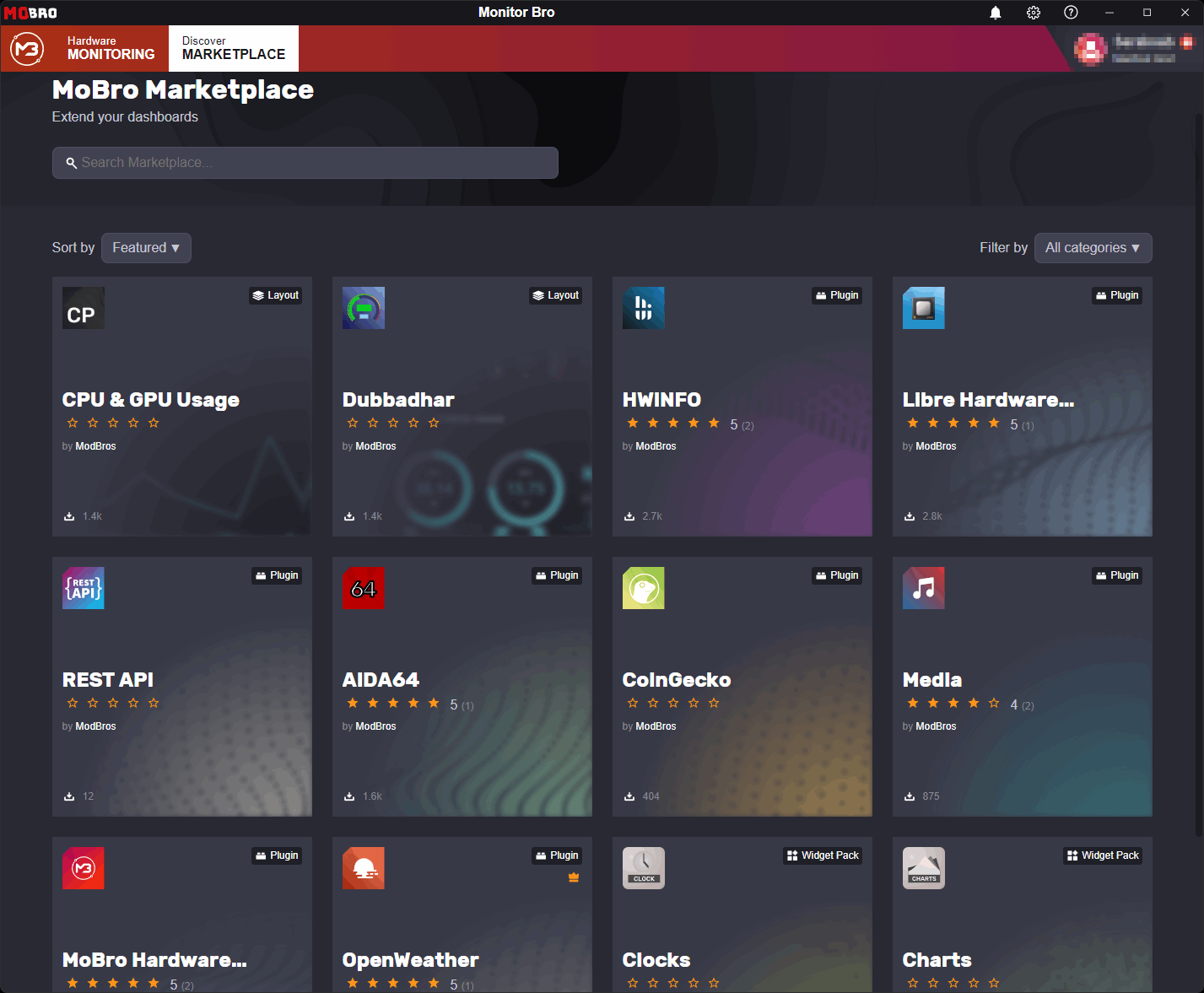Image resolution: width=1204 pixels, height=993 pixels.
Task: Click the user profile avatar
Action: (1090, 49)
